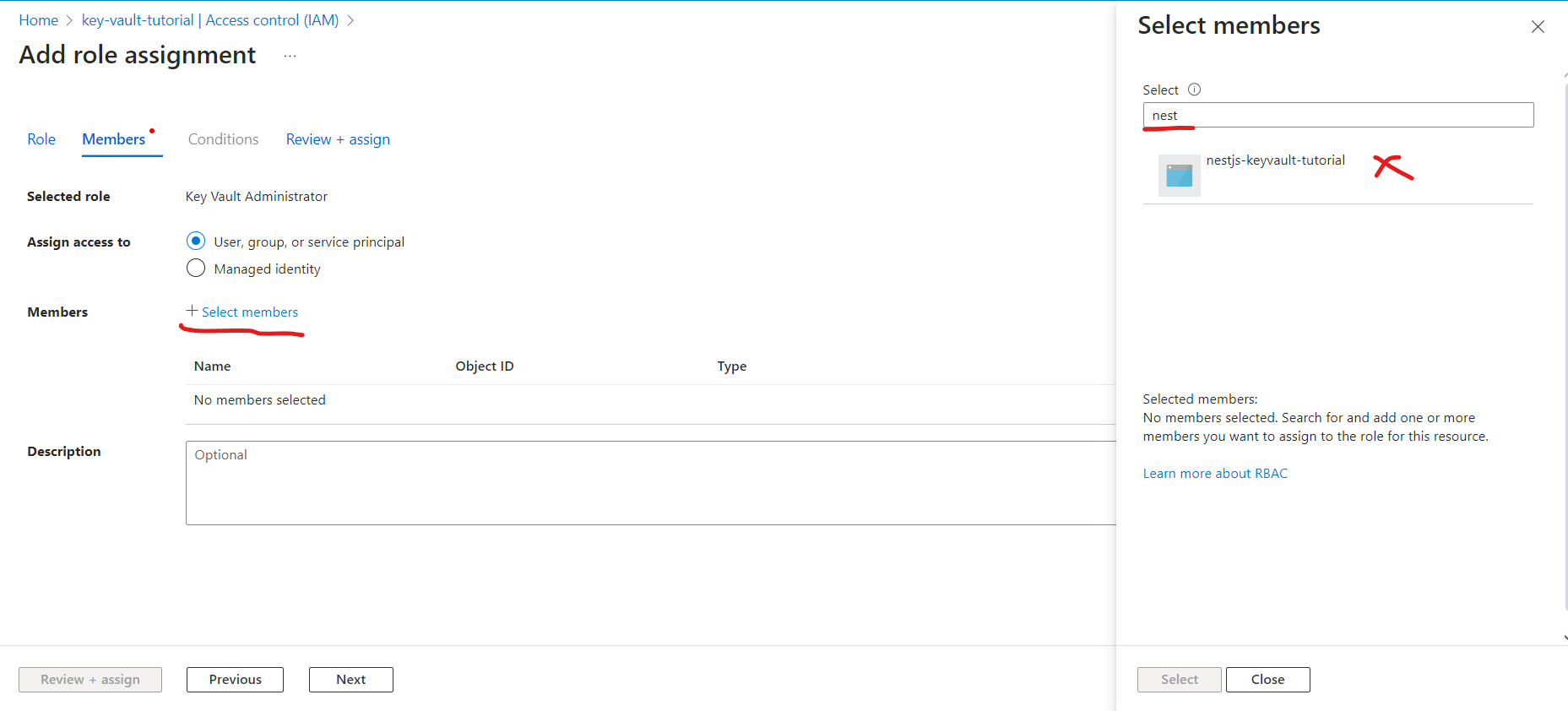Screen dimensions: 1568x711
Task: Click the Next button
Action: (x=351, y=680)
